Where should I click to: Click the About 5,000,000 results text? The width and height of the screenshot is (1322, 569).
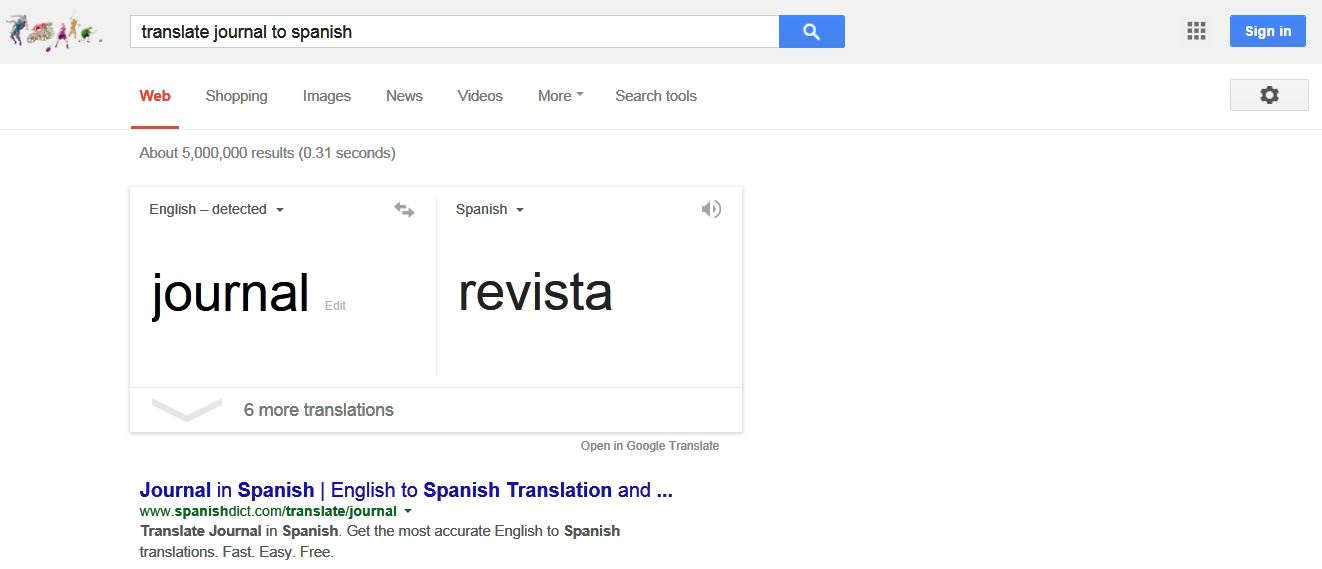click(267, 153)
